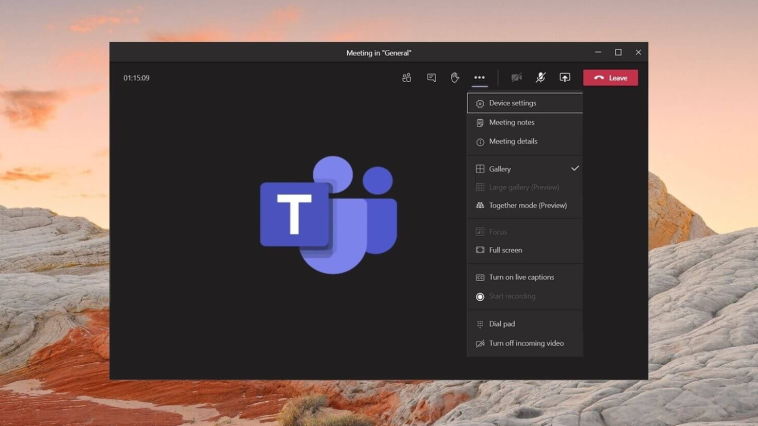
Task: Open the share content tray
Action: (565, 77)
